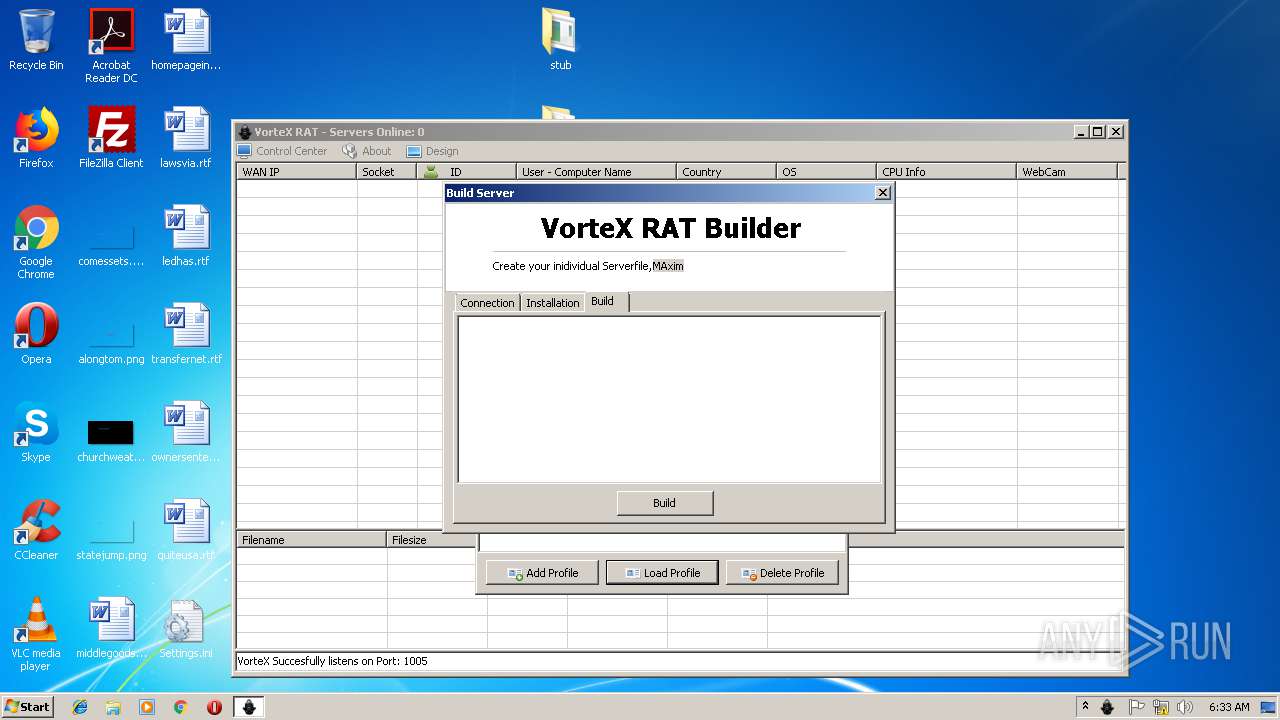Open the Start menu
Image resolution: width=1280 pixels, height=720 pixels.
(27, 706)
